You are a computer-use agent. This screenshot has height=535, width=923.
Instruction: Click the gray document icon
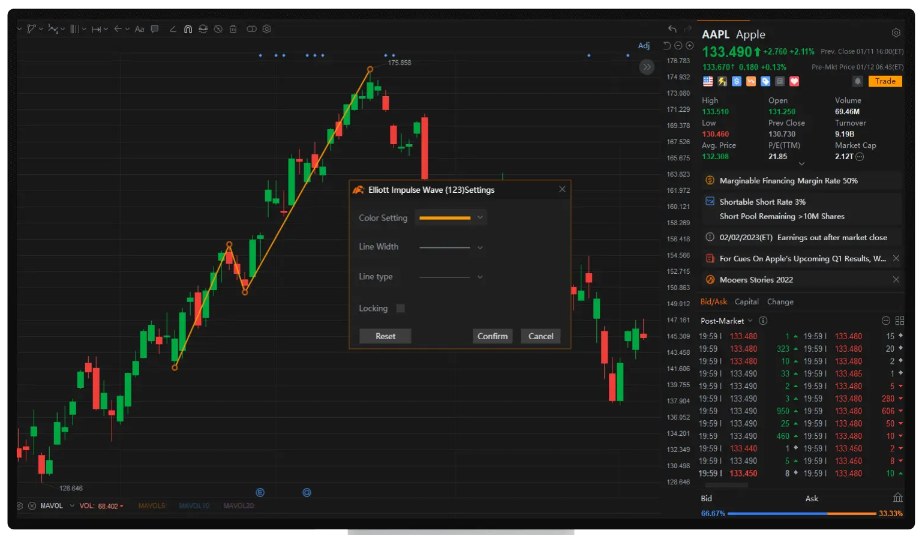(780, 81)
